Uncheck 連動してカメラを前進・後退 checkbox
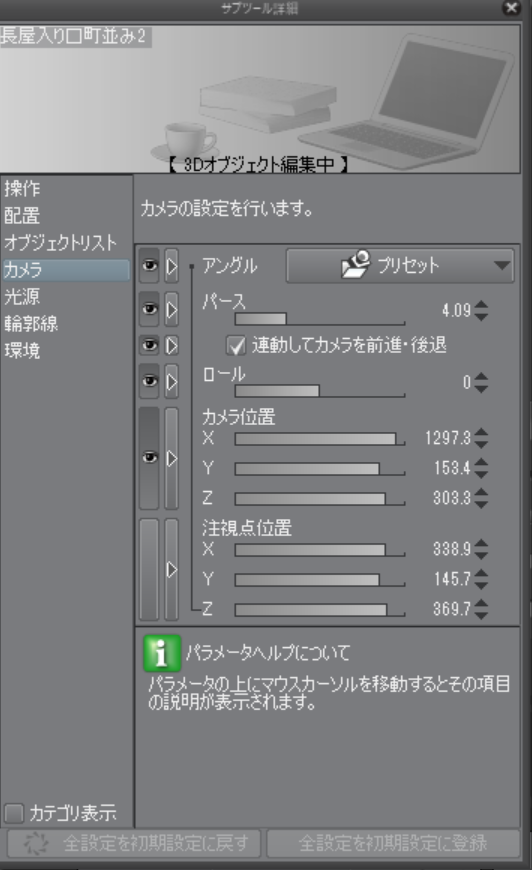The width and height of the screenshot is (532, 870). click(x=236, y=346)
